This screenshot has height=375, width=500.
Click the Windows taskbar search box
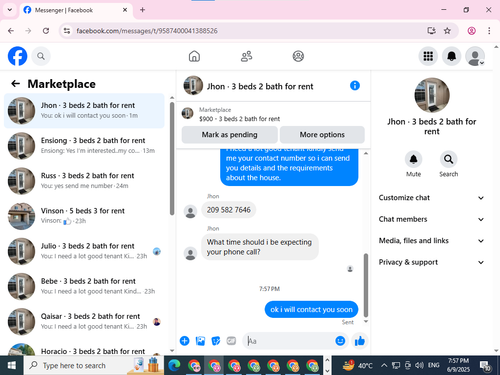(94, 366)
